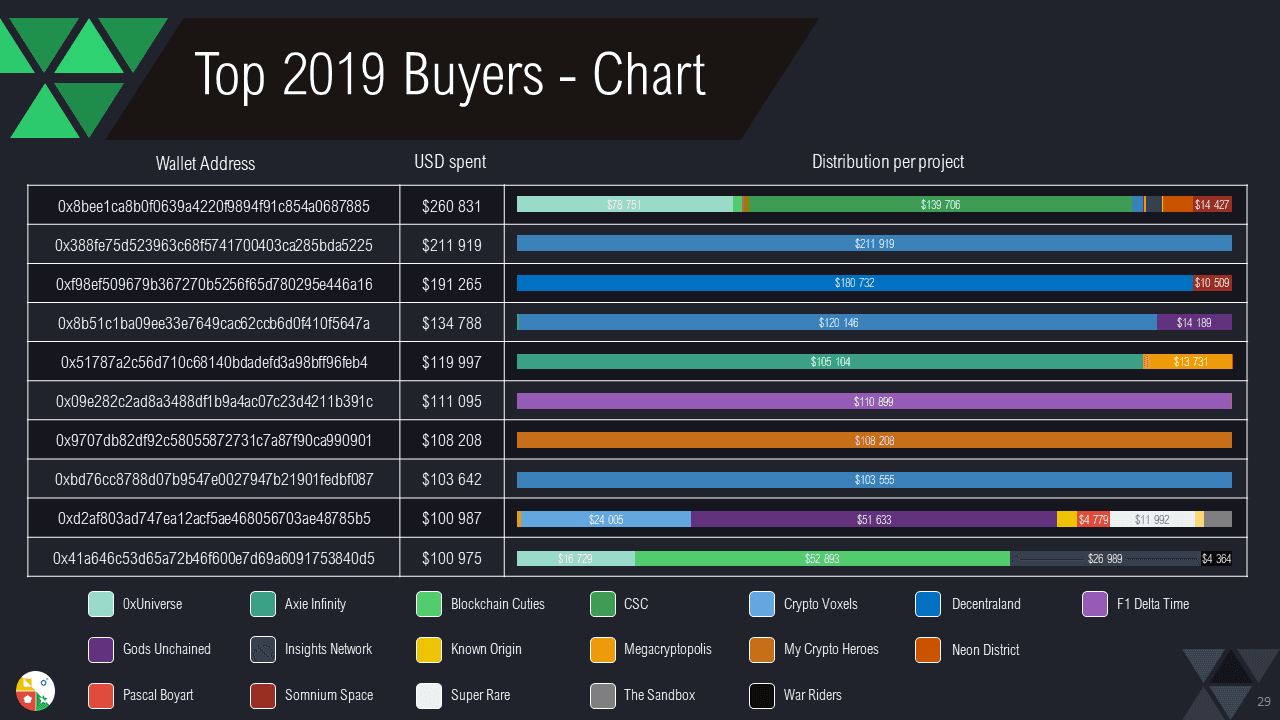Click the Axie Infinity legend swatch
Screen dimensions: 1280x720
263,604
